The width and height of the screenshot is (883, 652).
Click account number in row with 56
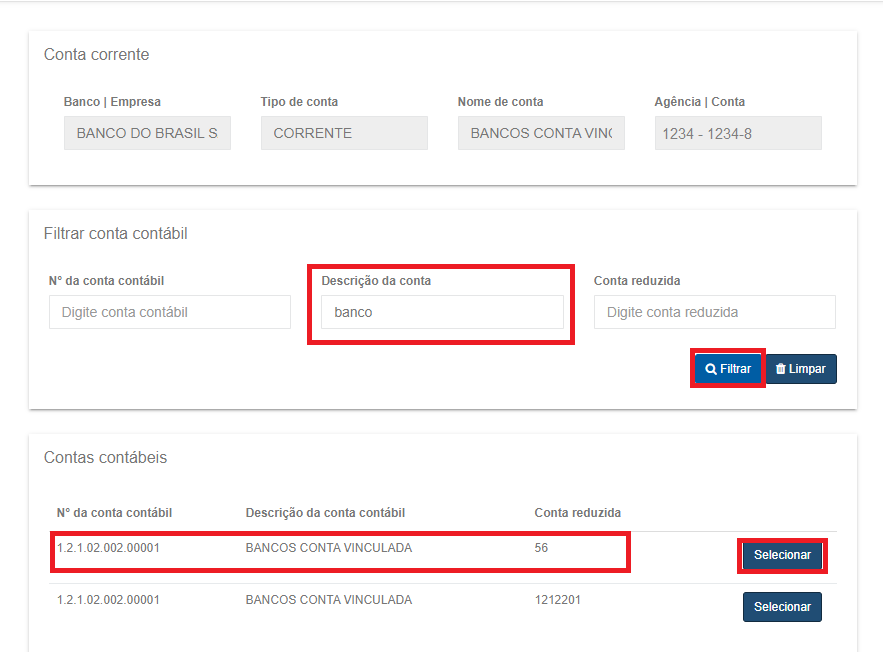(108, 548)
